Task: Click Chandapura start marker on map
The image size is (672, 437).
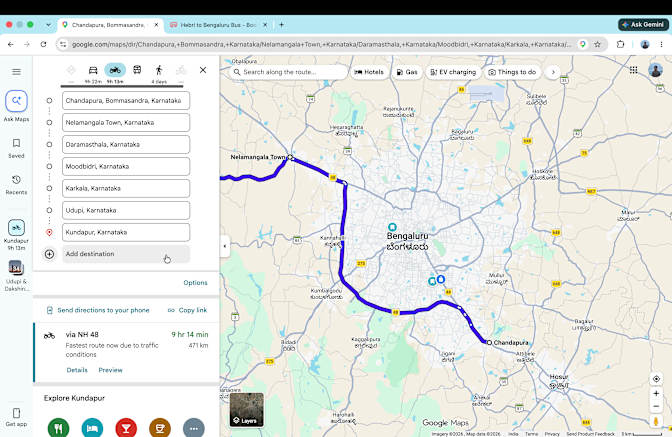Action: click(489, 342)
